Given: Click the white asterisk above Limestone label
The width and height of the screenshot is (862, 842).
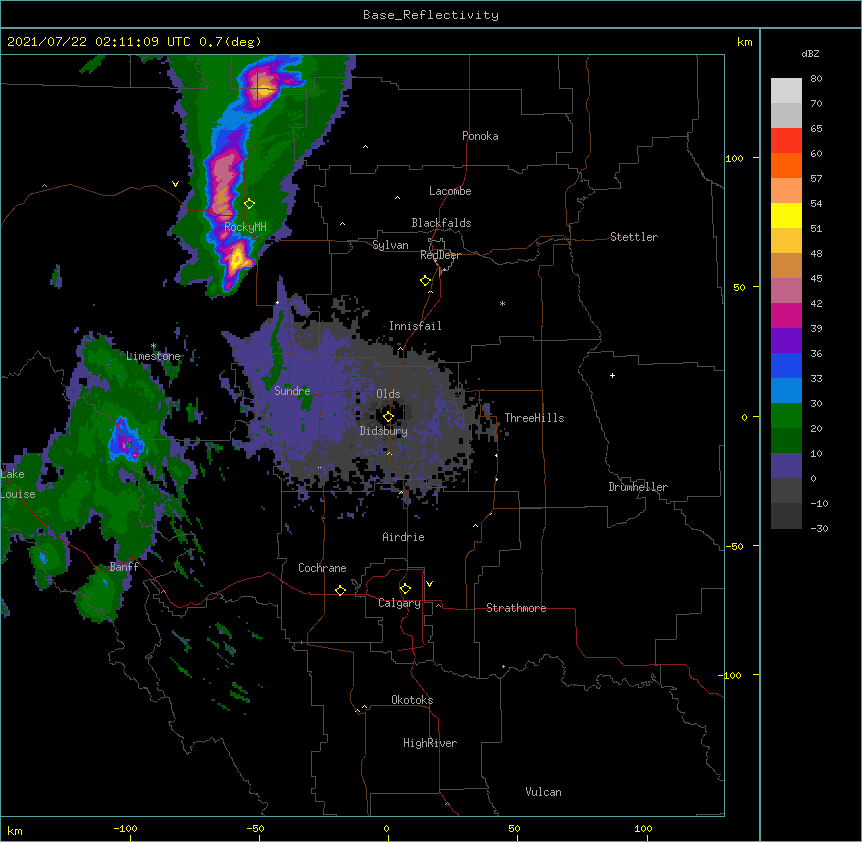Looking at the screenshot, I should coord(153,346).
